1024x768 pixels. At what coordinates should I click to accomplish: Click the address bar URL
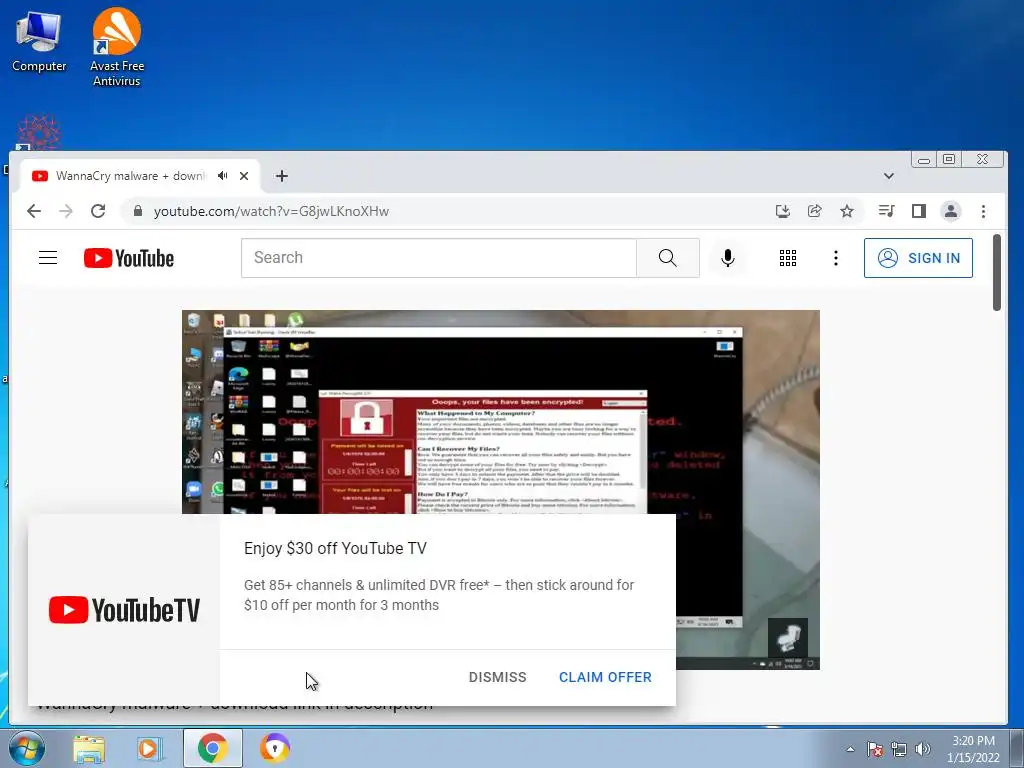271,211
